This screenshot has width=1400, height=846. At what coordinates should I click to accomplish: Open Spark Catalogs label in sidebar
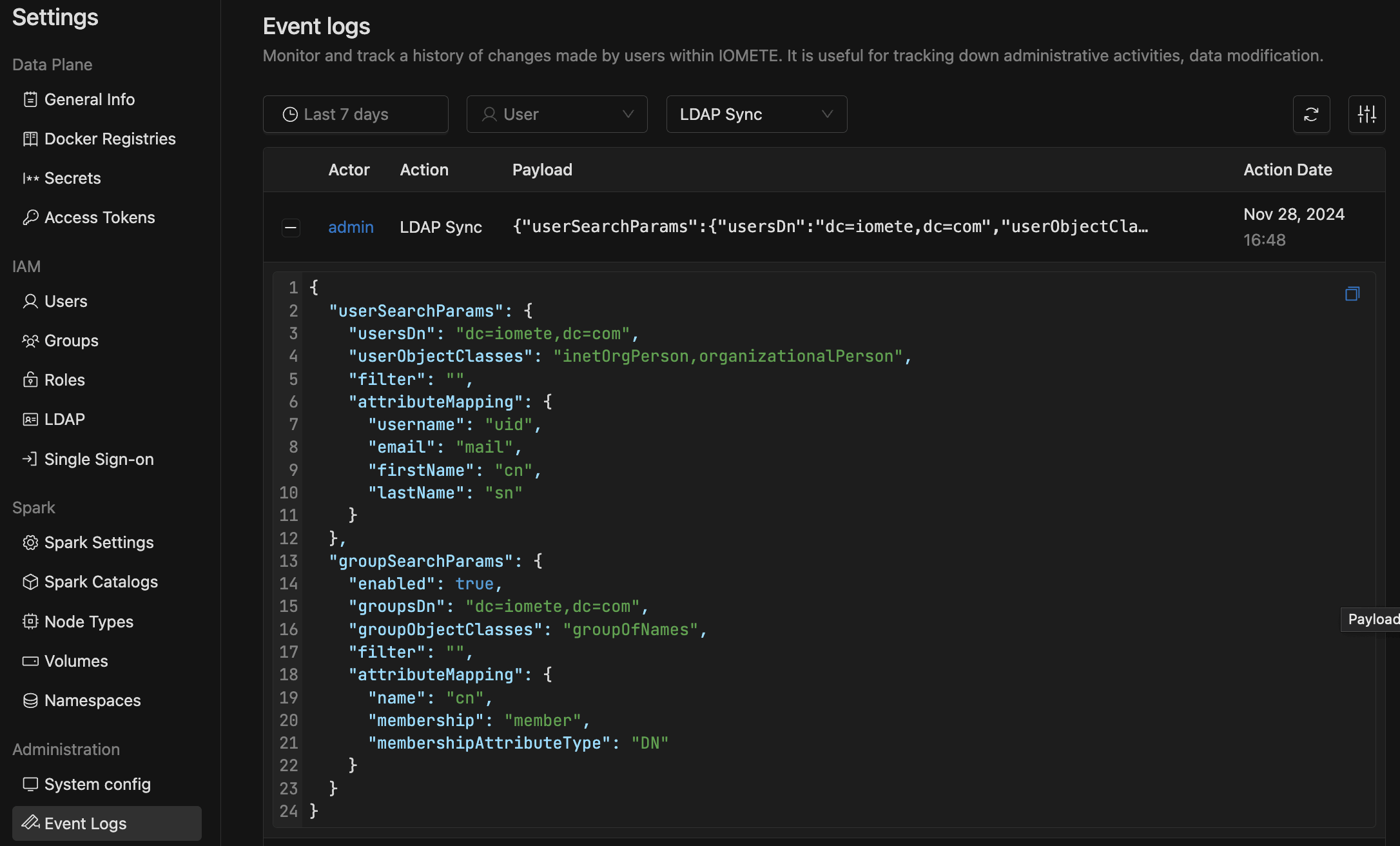click(101, 582)
